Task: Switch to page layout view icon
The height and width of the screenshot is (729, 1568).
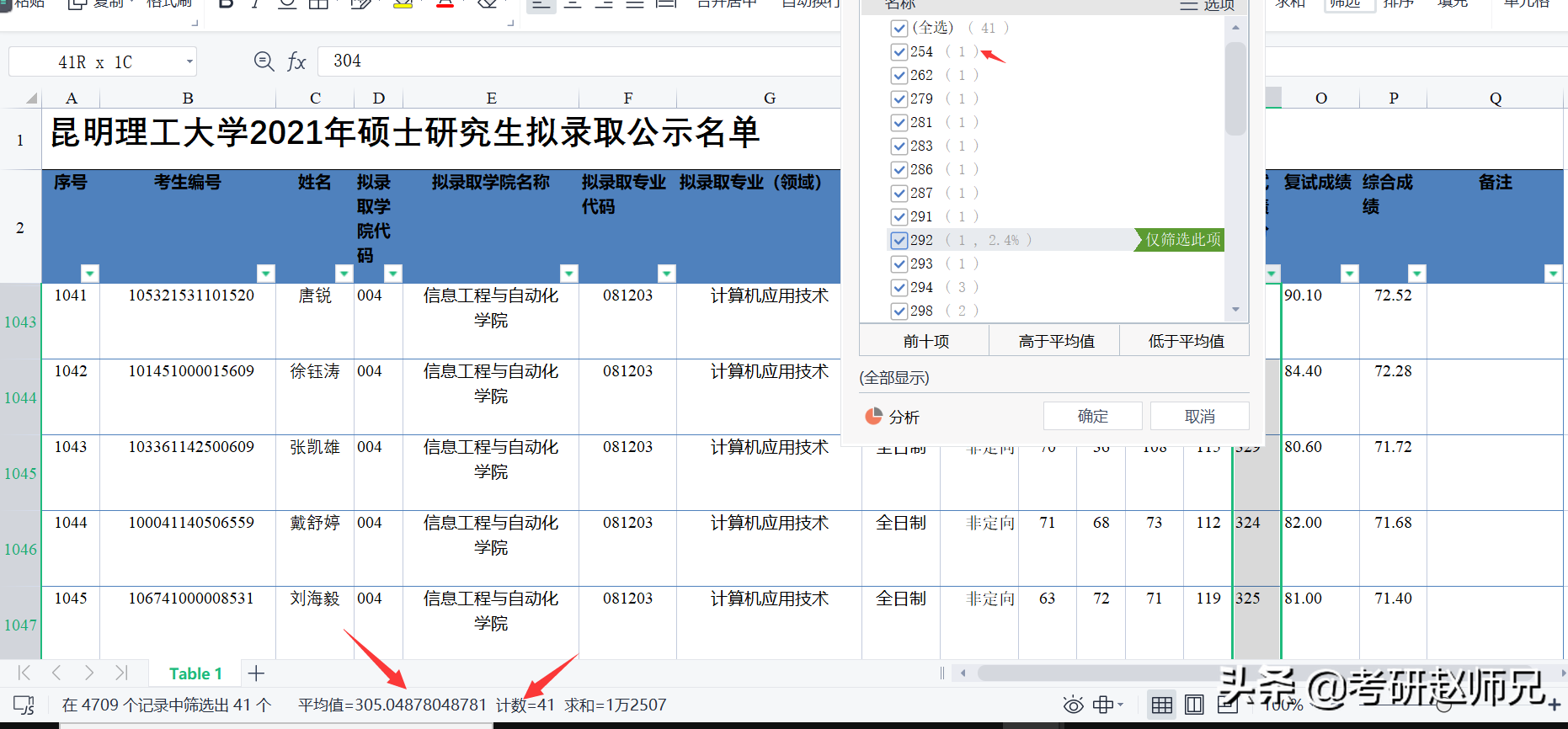Action: click(1194, 705)
